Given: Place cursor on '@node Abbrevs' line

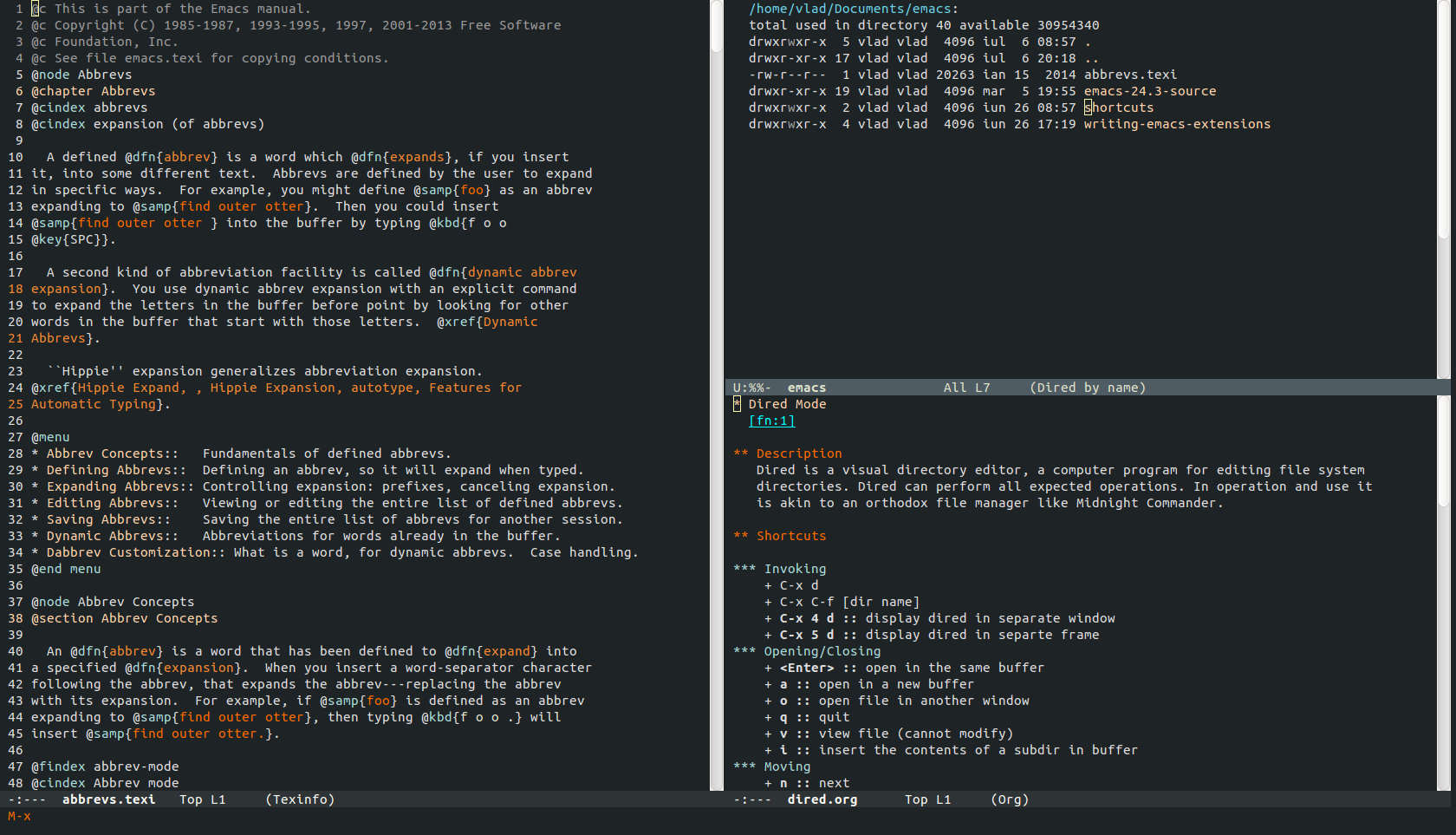Looking at the screenshot, I should click(81, 75).
